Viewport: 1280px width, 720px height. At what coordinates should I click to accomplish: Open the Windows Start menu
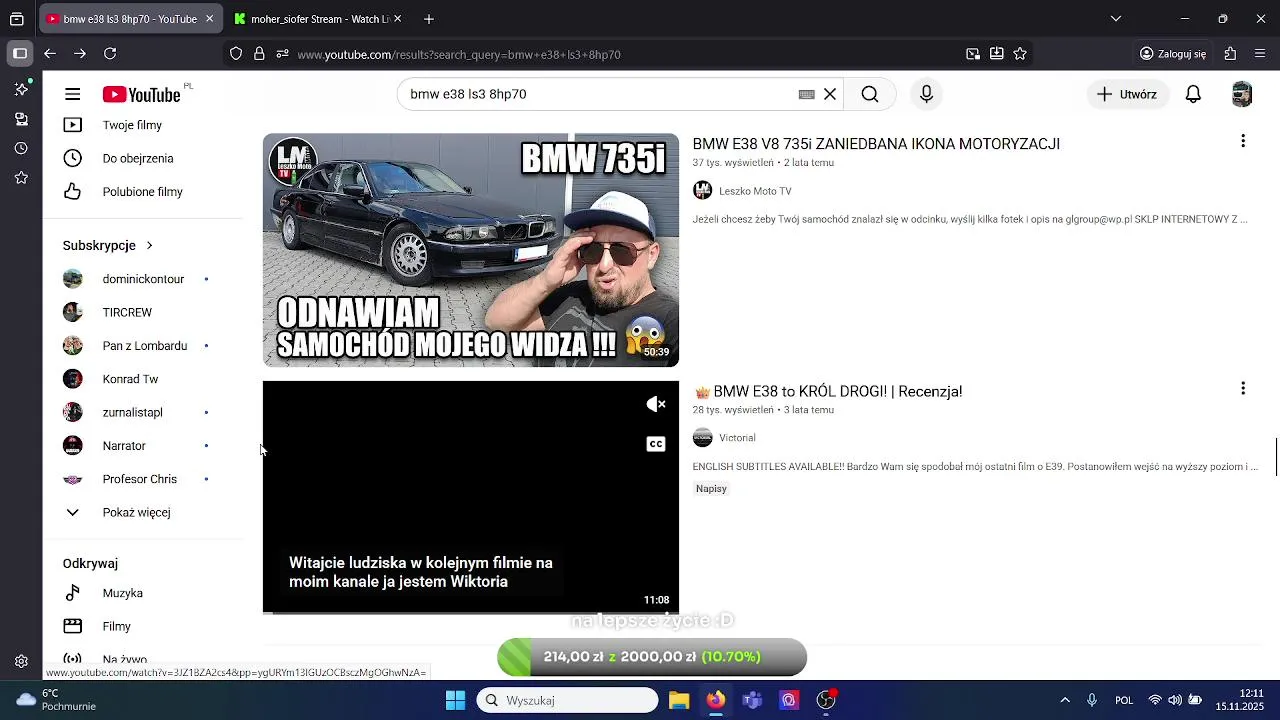coord(455,700)
